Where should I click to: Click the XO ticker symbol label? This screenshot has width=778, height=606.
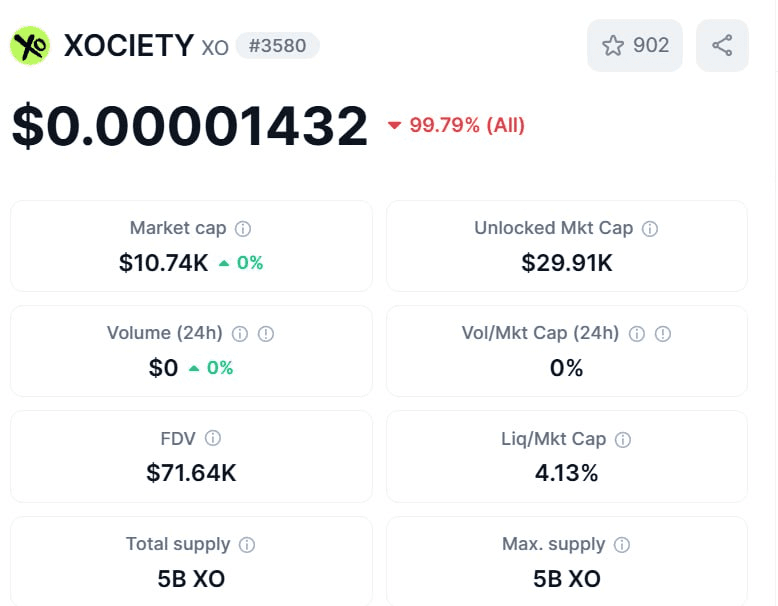(x=215, y=48)
